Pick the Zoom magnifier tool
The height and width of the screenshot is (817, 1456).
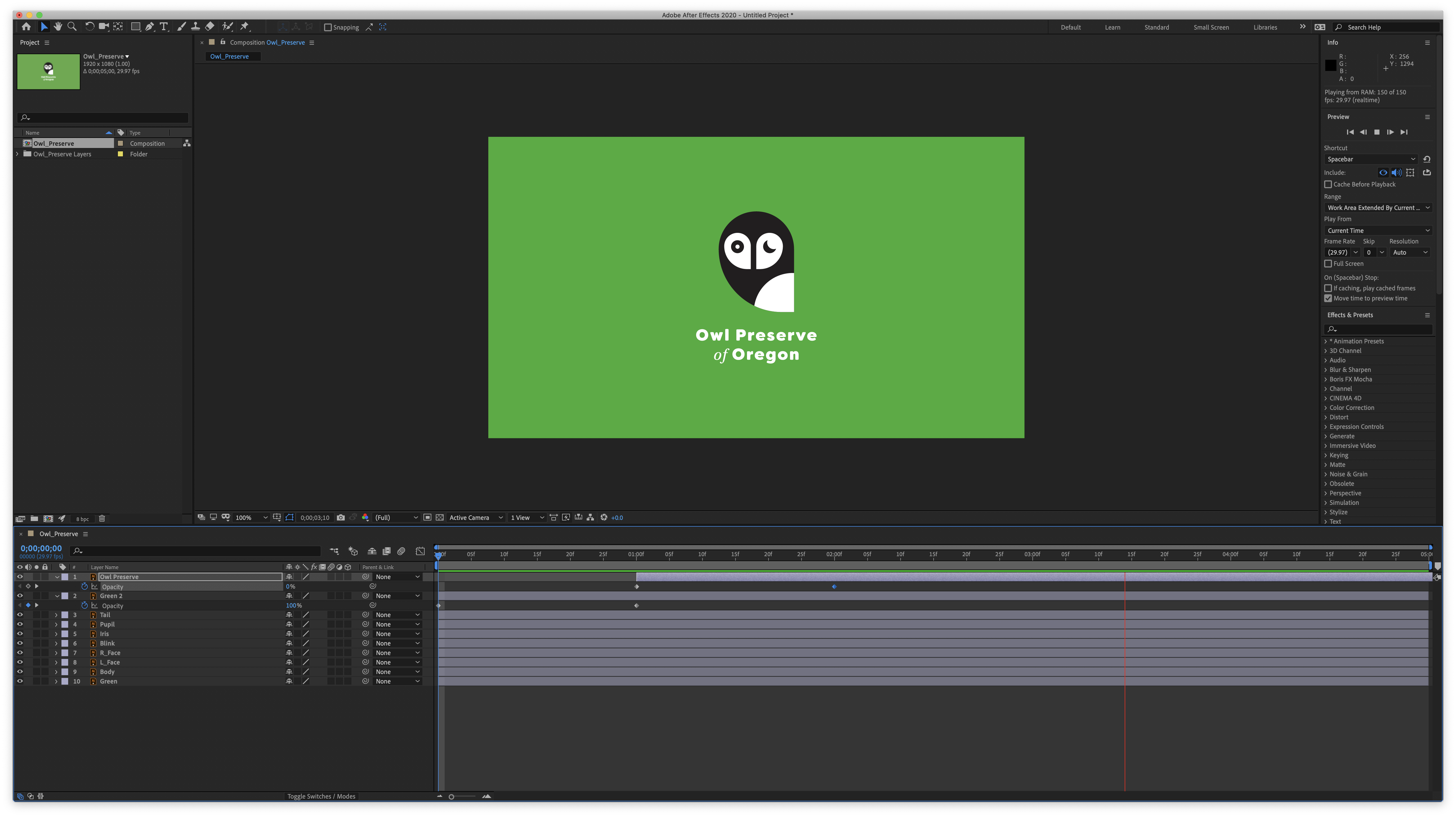72,27
